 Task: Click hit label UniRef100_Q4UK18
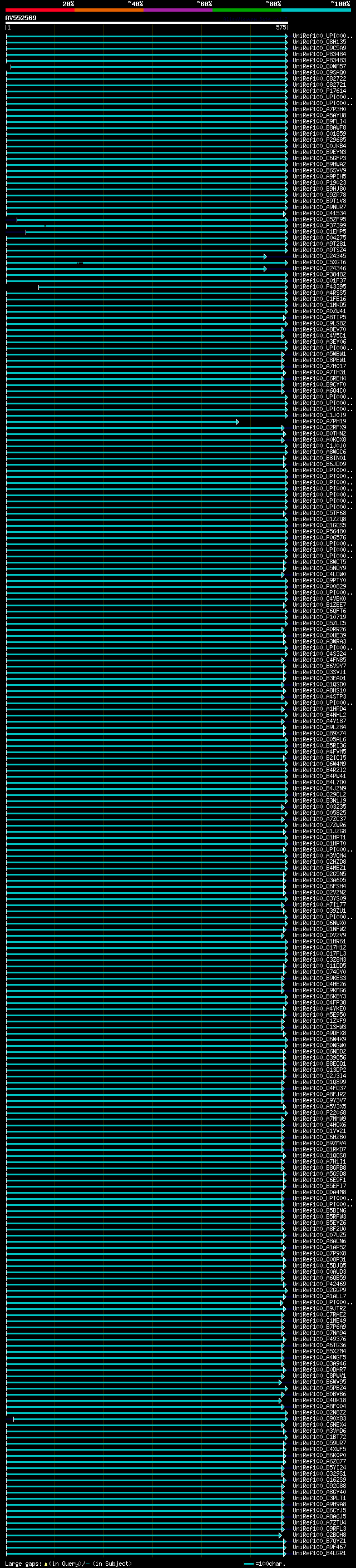[319, 1401]
